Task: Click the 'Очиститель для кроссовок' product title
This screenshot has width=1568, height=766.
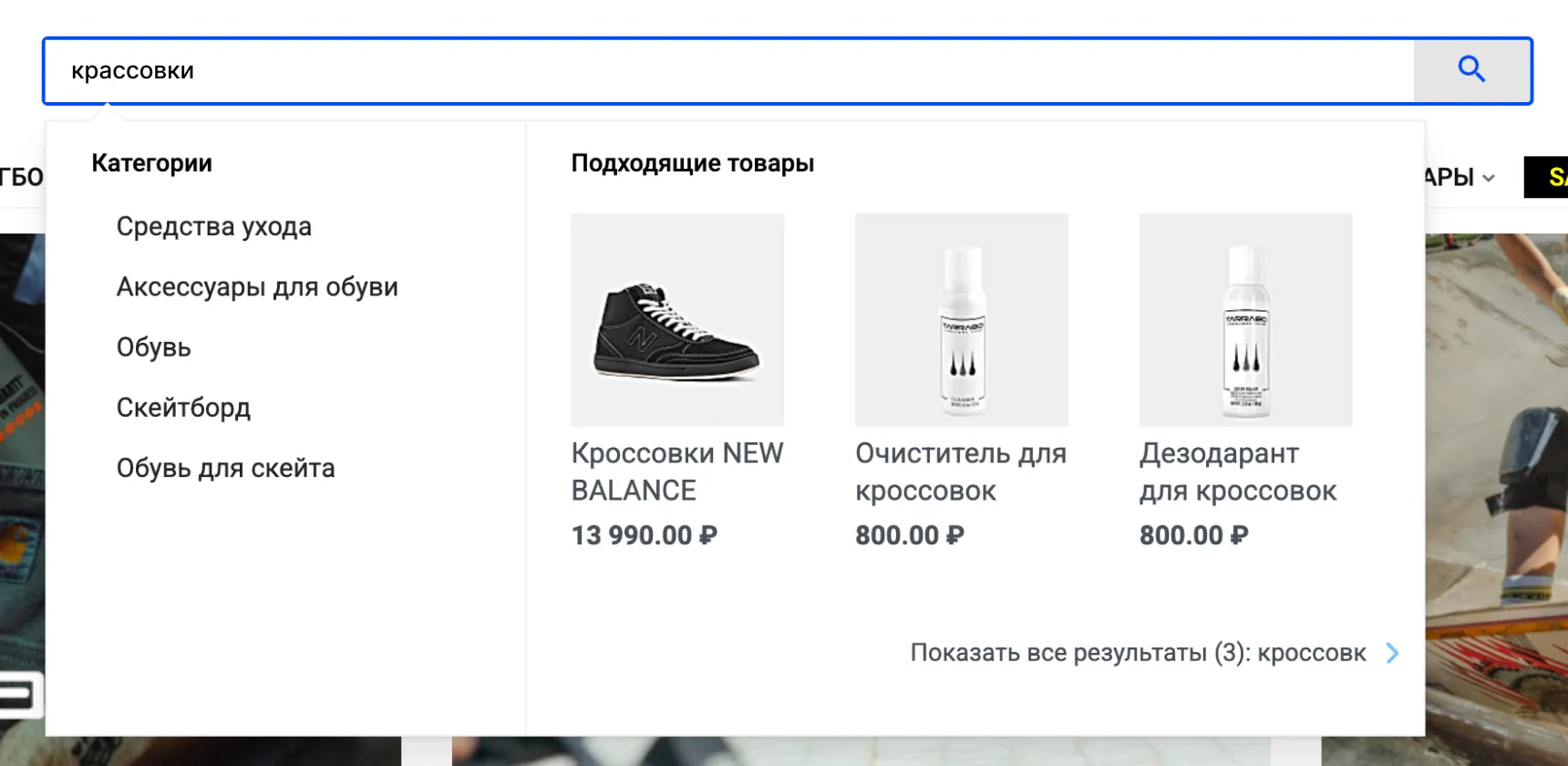Action: (961, 471)
